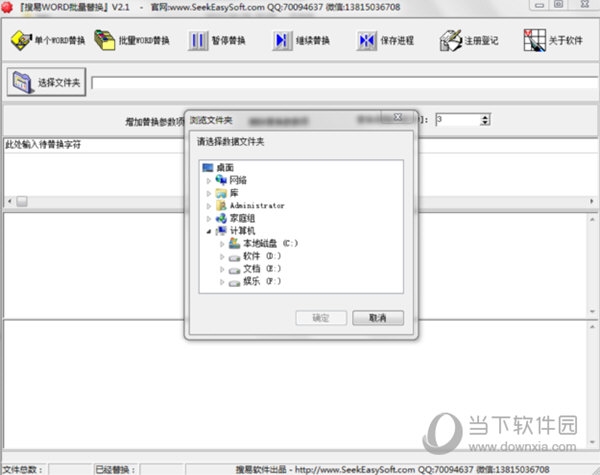Click the continue replace icon
The image size is (600, 475).
click(282, 40)
